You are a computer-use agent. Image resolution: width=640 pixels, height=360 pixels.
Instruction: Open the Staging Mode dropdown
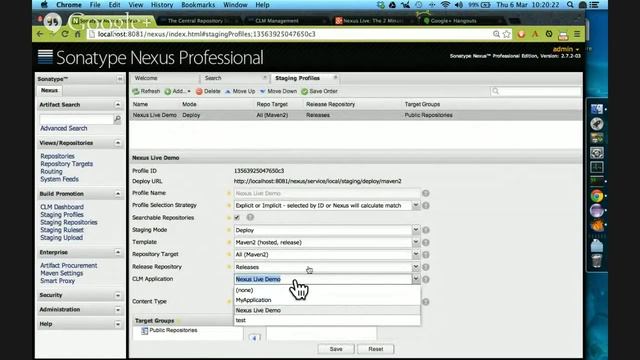(416, 230)
